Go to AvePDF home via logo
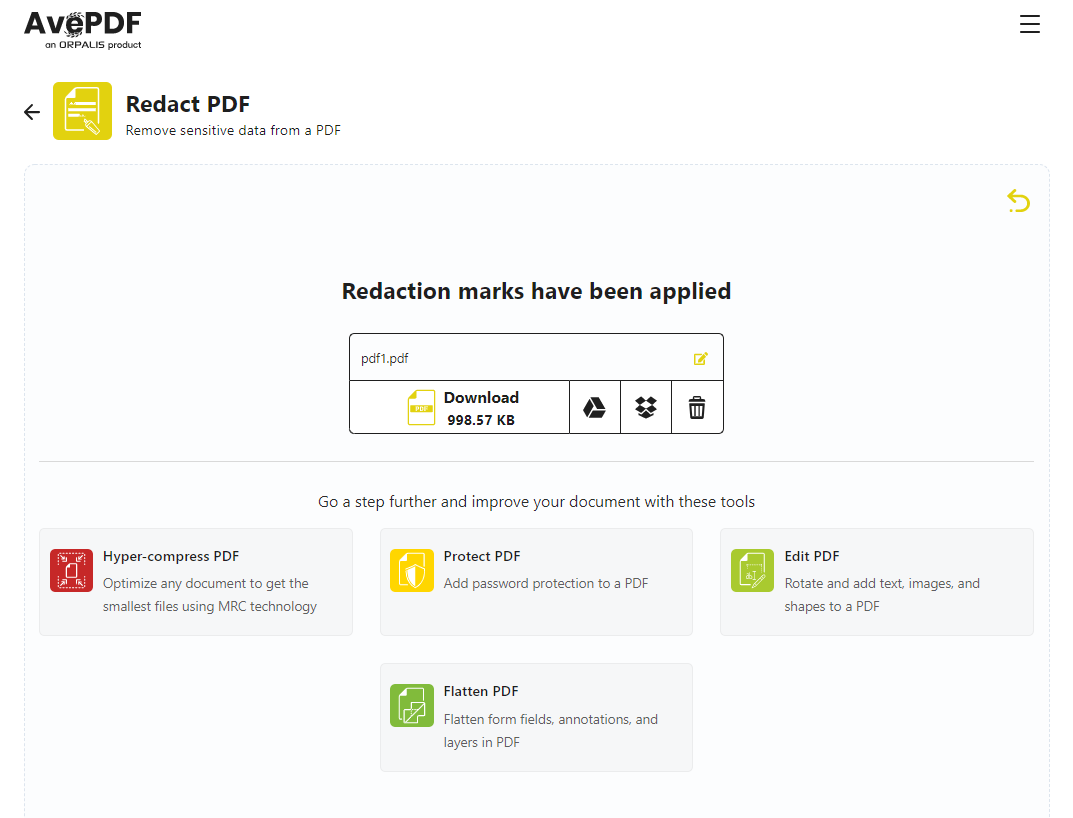Viewport: 1073px width, 818px height. point(83,30)
